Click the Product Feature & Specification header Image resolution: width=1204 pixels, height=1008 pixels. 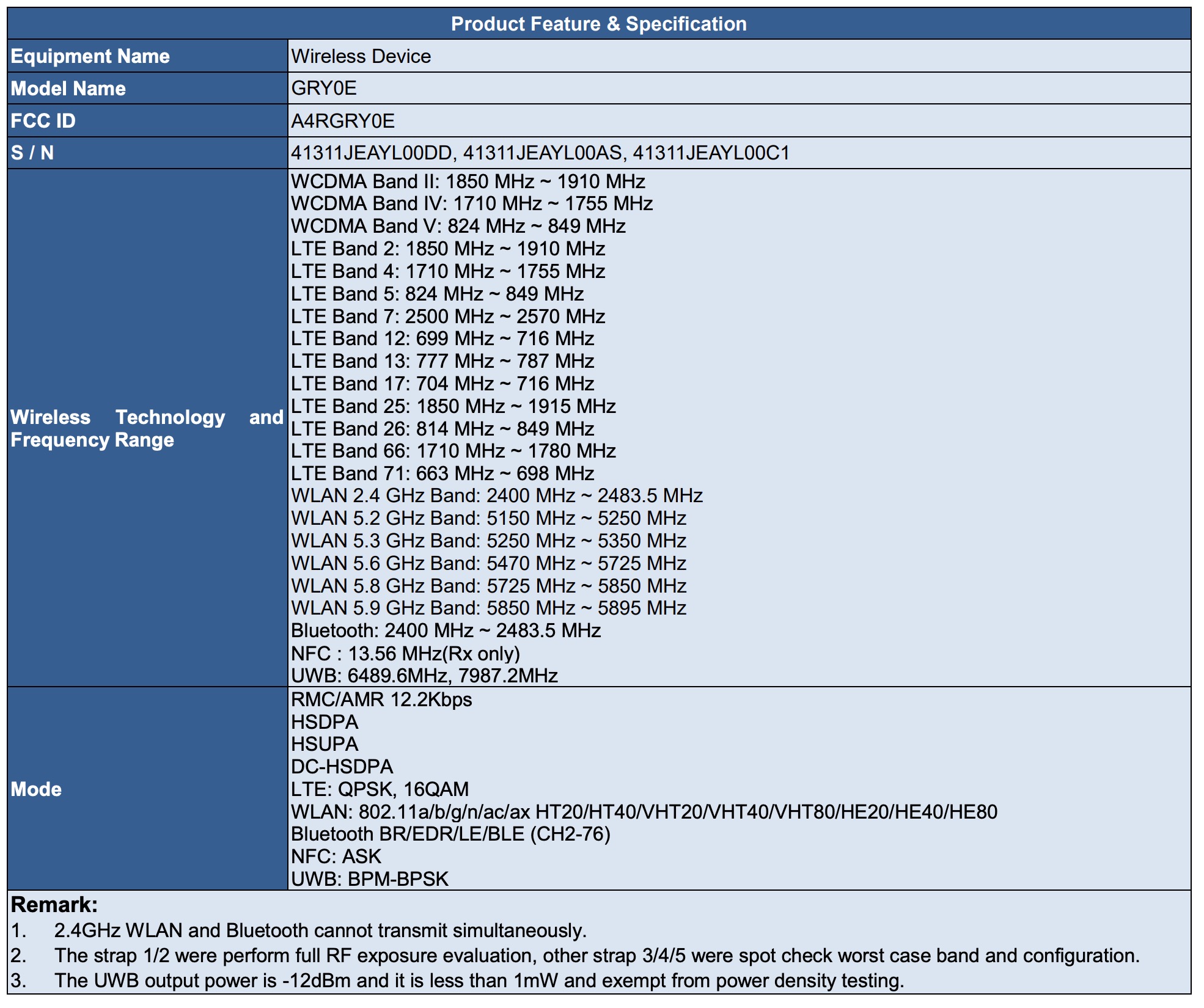(x=598, y=24)
